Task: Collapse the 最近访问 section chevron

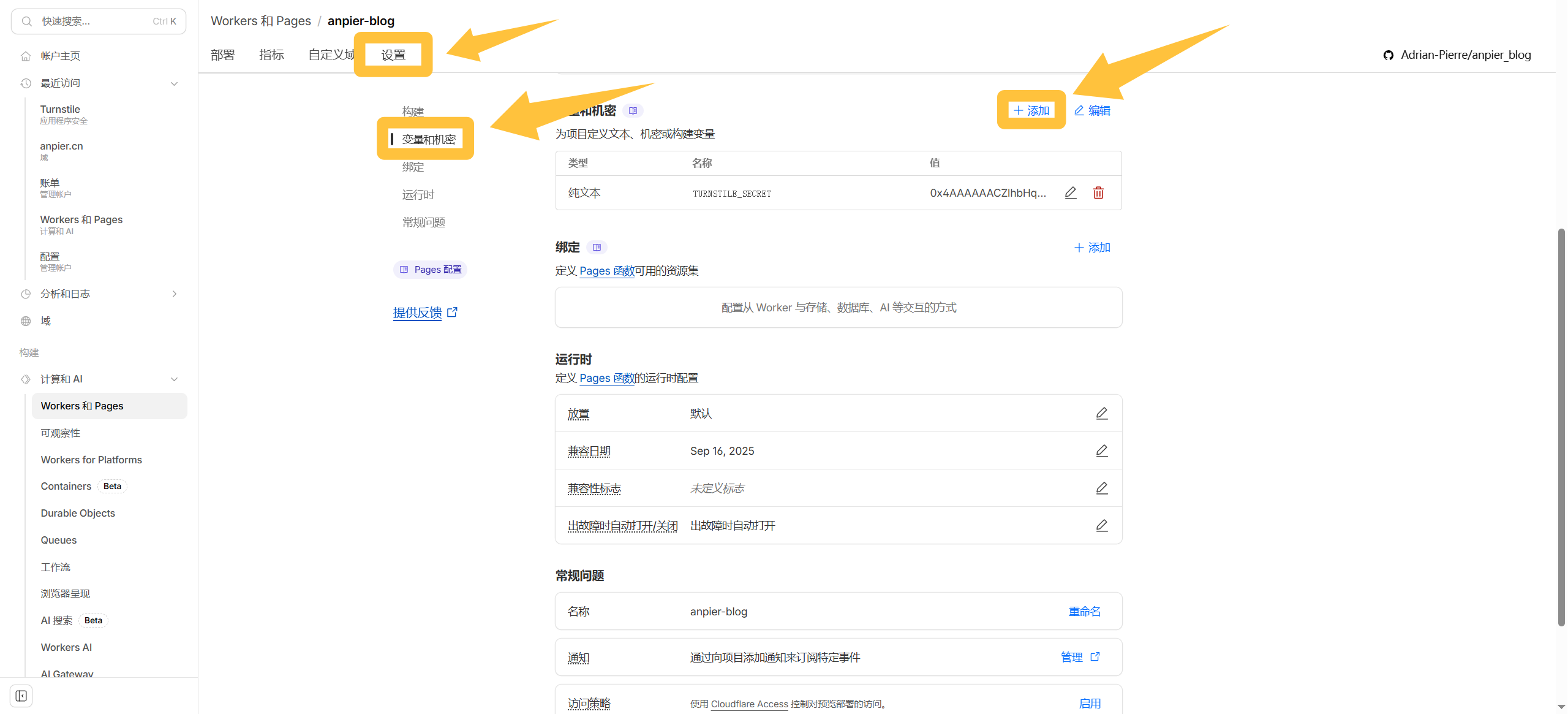Action: click(x=175, y=83)
